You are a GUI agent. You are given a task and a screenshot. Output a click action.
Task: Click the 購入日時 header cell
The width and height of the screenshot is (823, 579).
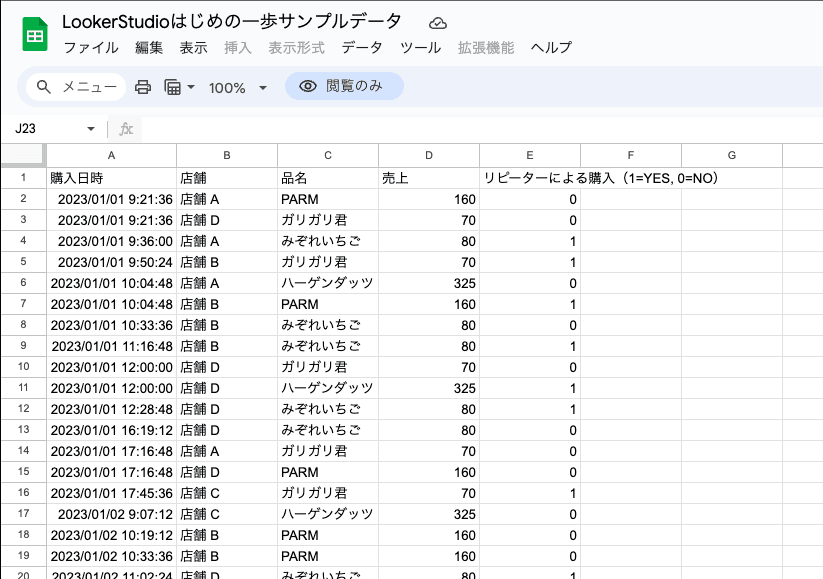pos(111,178)
